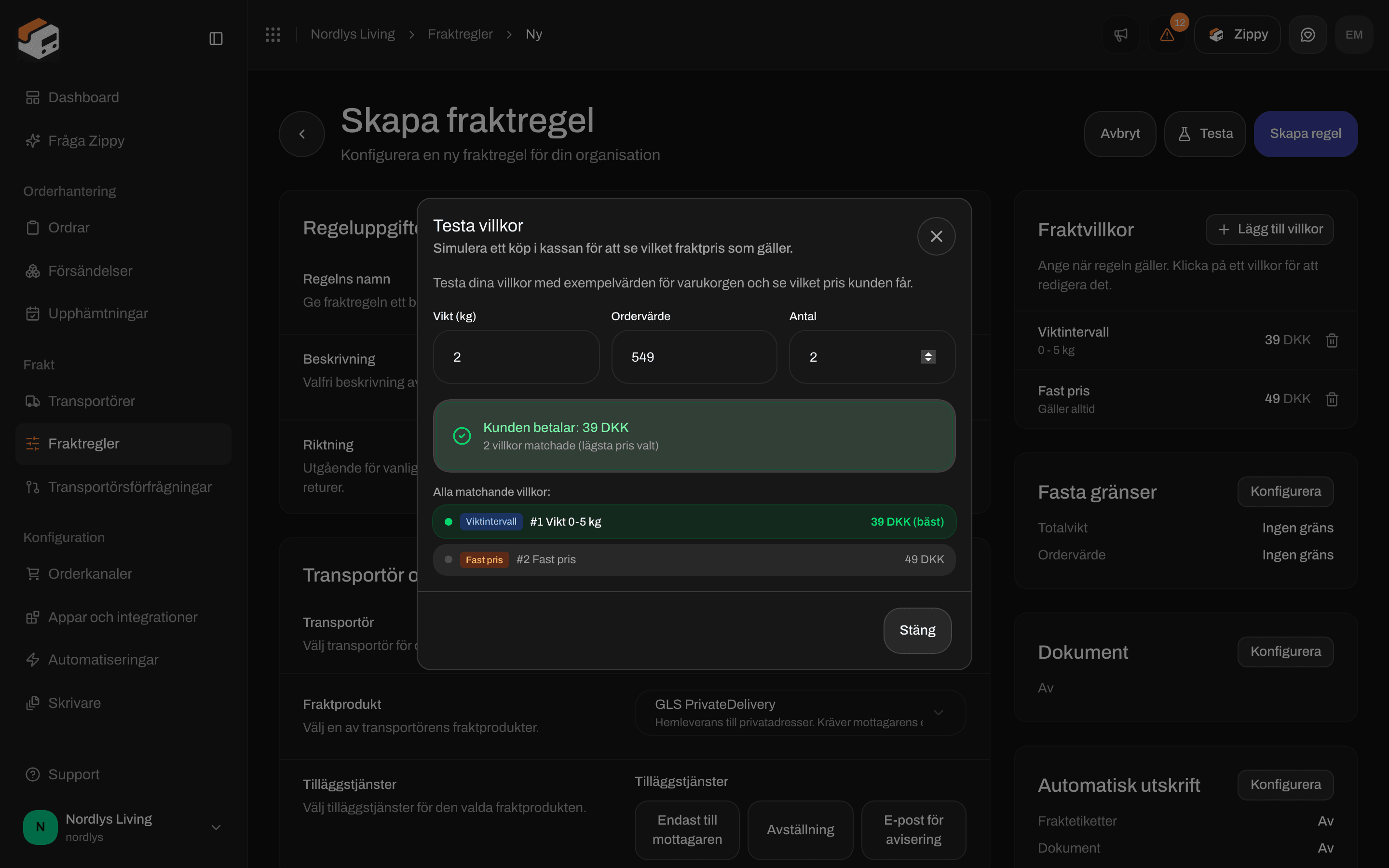Click Lägg till villkor

(1269, 230)
